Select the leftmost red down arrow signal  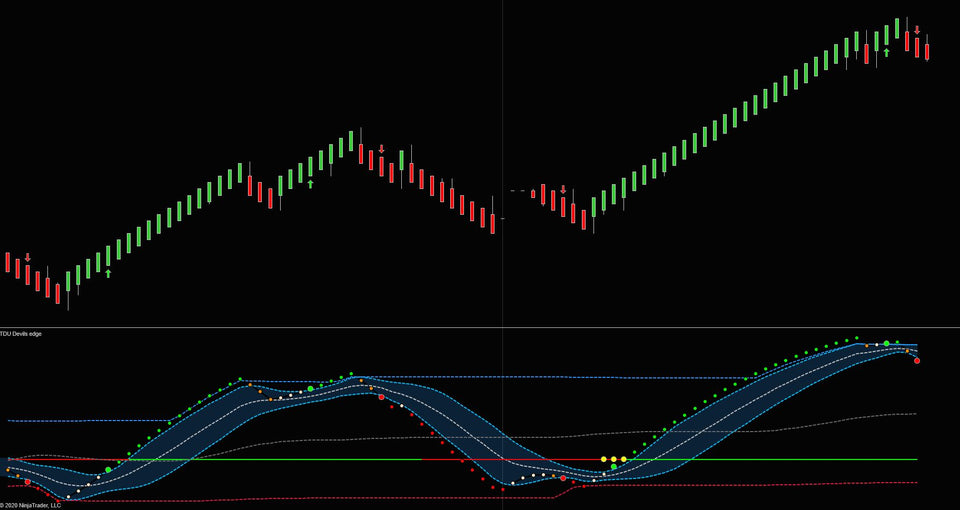tap(28, 257)
